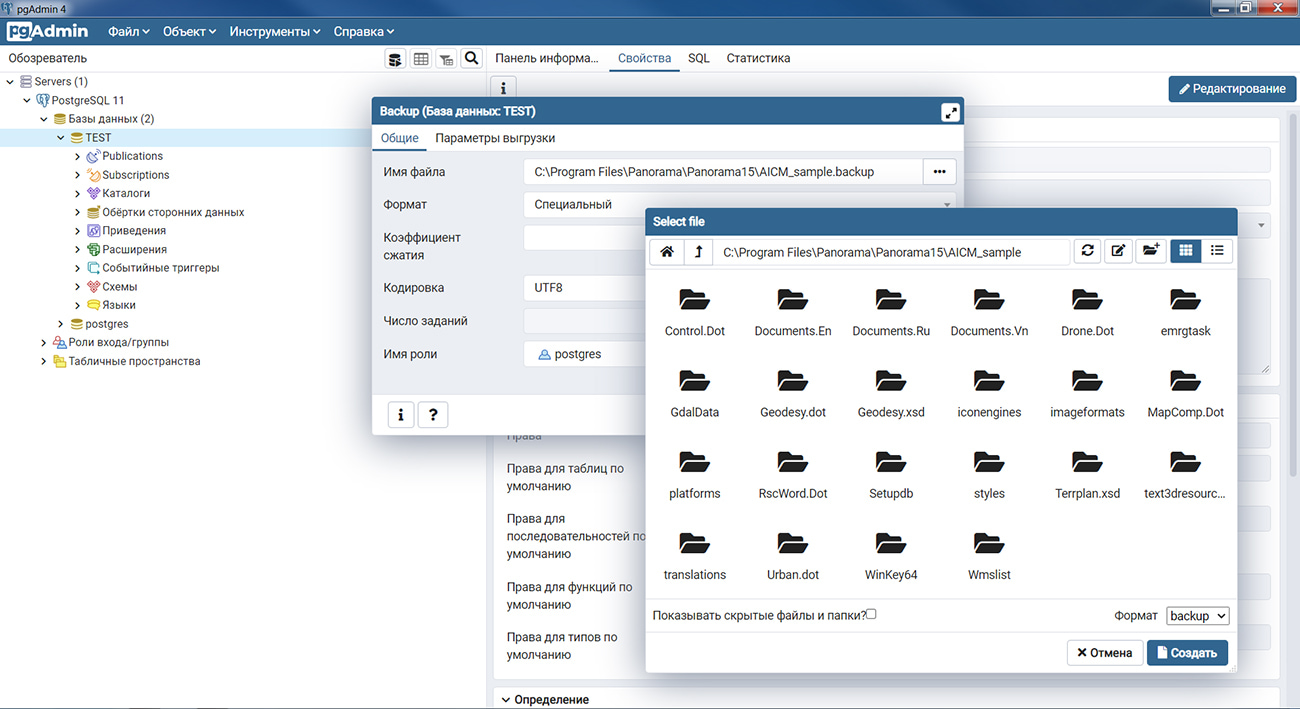This screenshot has width=1300, height=709.
Task: Click the Создать button
Action: pos(1186,653)
